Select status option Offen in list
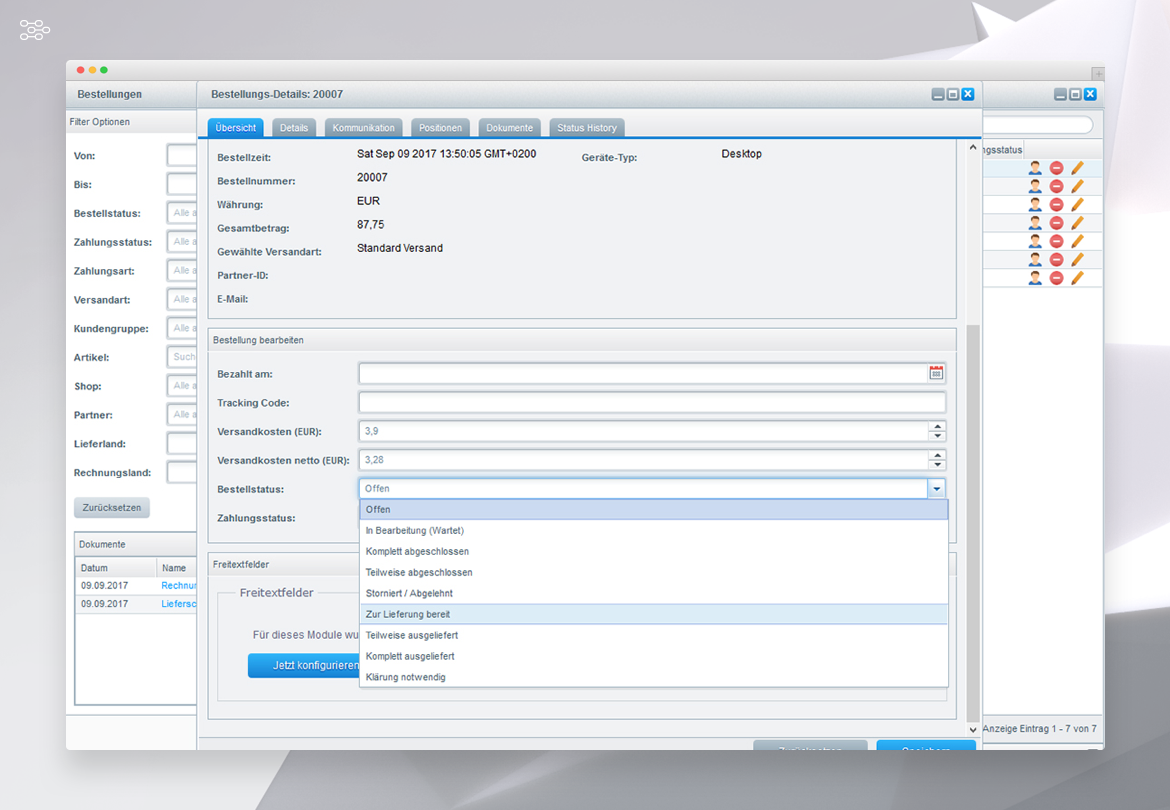The image size is (1170, 810). (654, 509)
